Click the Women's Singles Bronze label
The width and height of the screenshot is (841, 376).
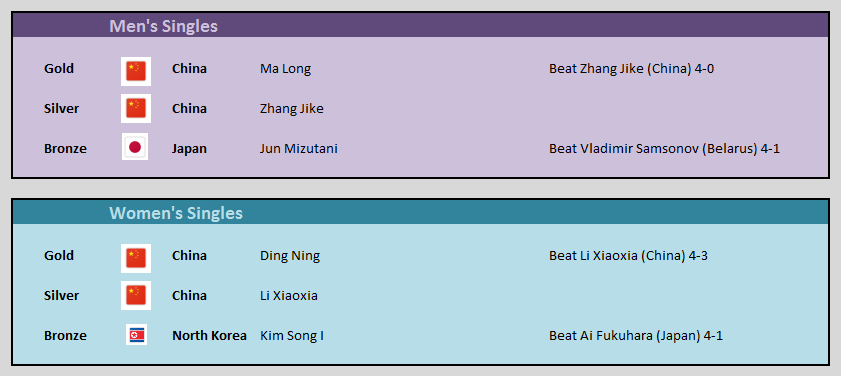[65, 336]
